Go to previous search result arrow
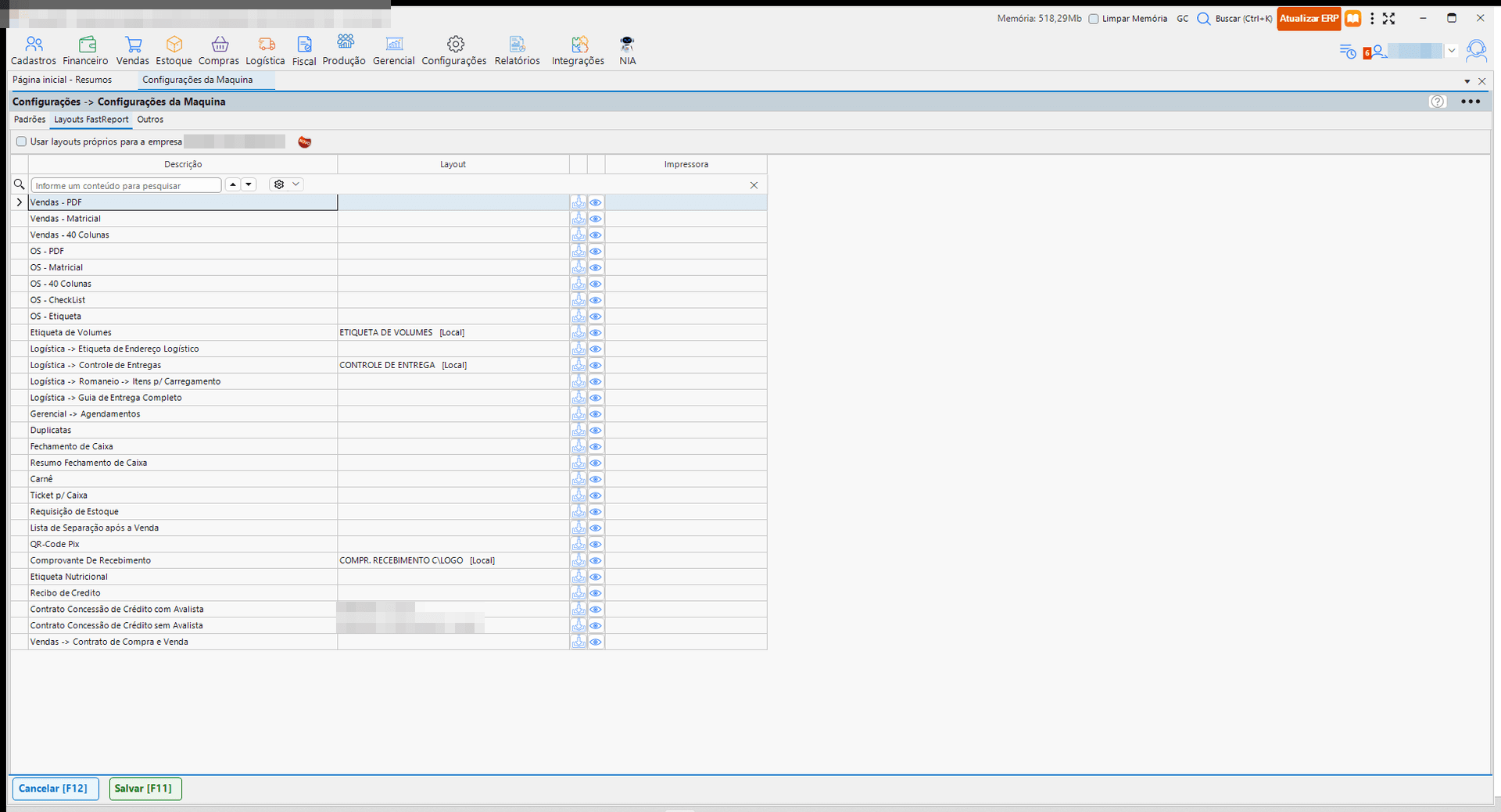This screenshot has height=812, width=1501. coord(233,184)
